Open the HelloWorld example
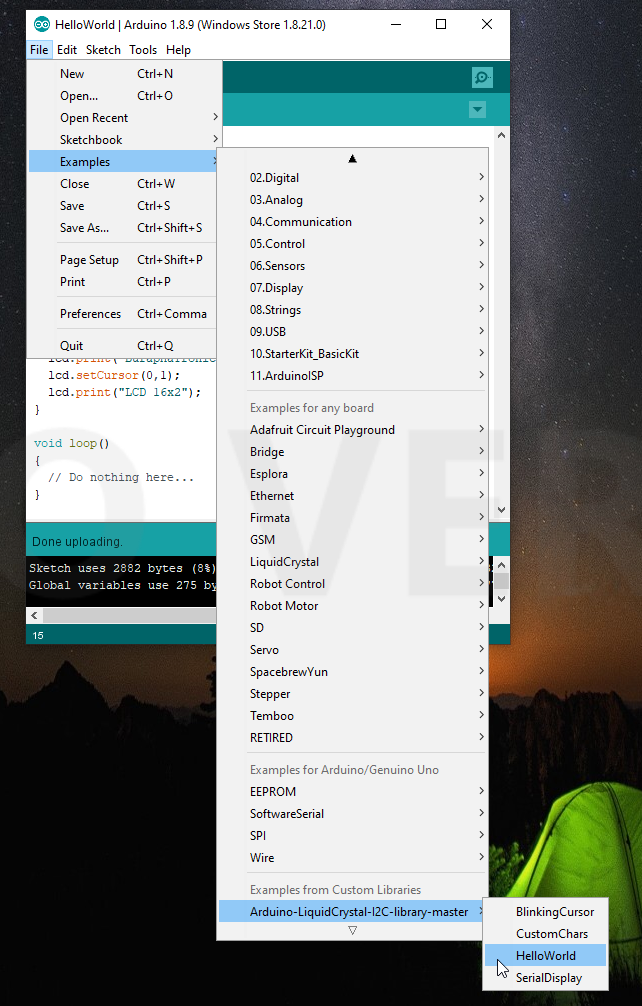 (x=545, y=955)
